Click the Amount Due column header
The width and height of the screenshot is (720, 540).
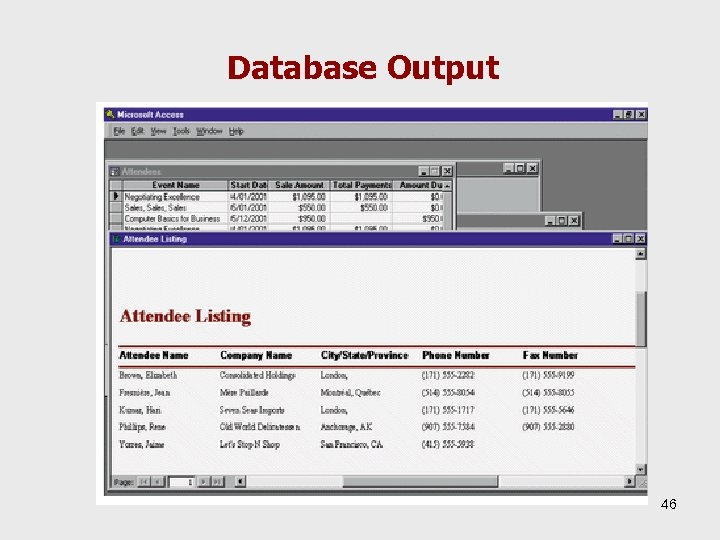418,185
